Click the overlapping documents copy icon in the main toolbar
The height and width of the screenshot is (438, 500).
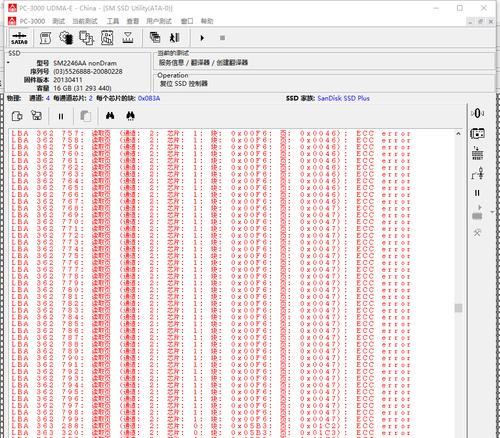tap(86, 38)
